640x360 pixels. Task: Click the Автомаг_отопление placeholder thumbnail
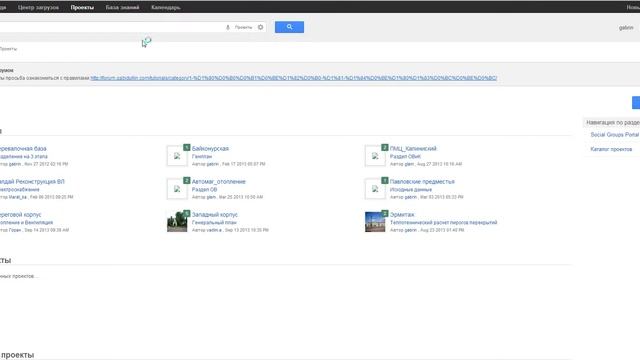(177, 189)
